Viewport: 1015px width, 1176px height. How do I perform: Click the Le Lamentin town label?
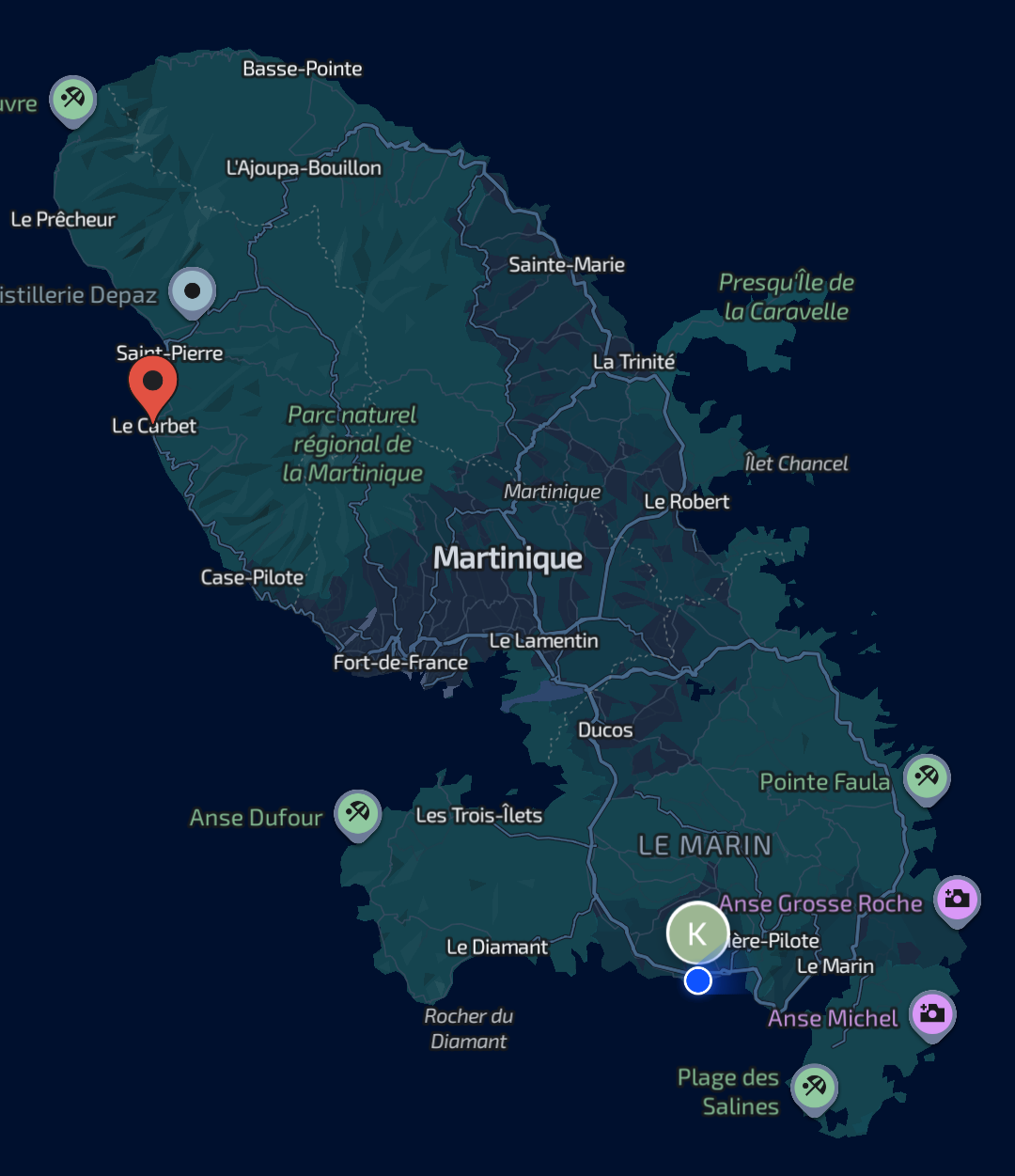coord(543,641)
